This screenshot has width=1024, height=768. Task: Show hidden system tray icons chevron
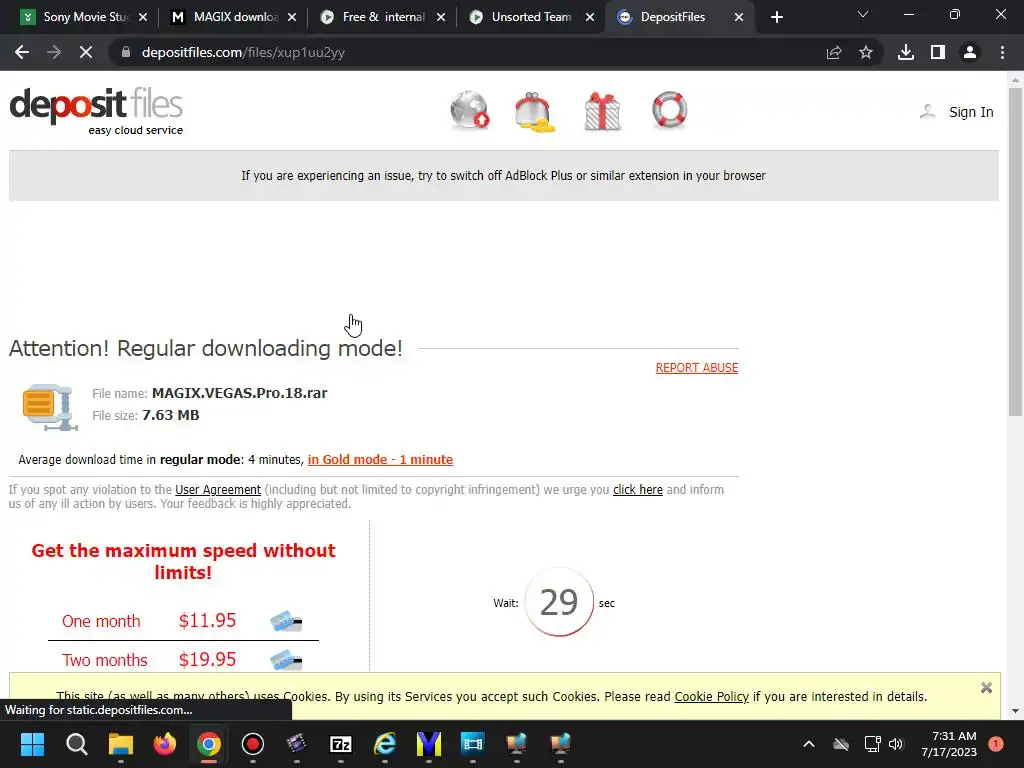click(808, 744)
